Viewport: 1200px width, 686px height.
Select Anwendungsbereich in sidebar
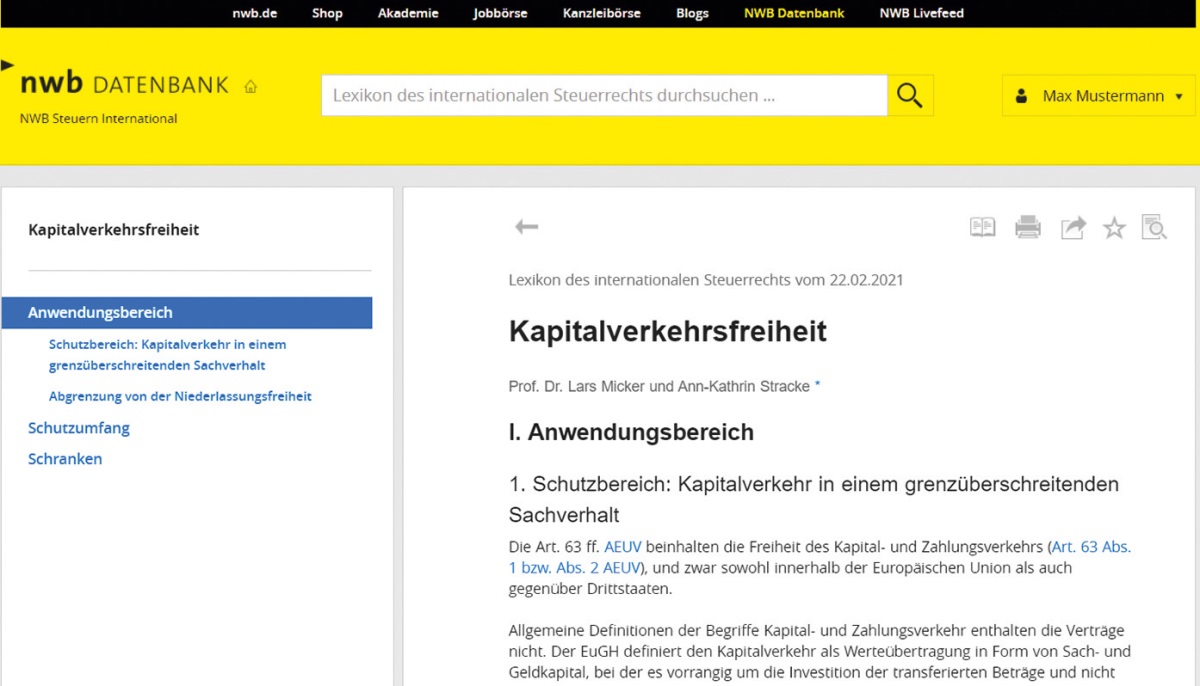coord(100,313)
